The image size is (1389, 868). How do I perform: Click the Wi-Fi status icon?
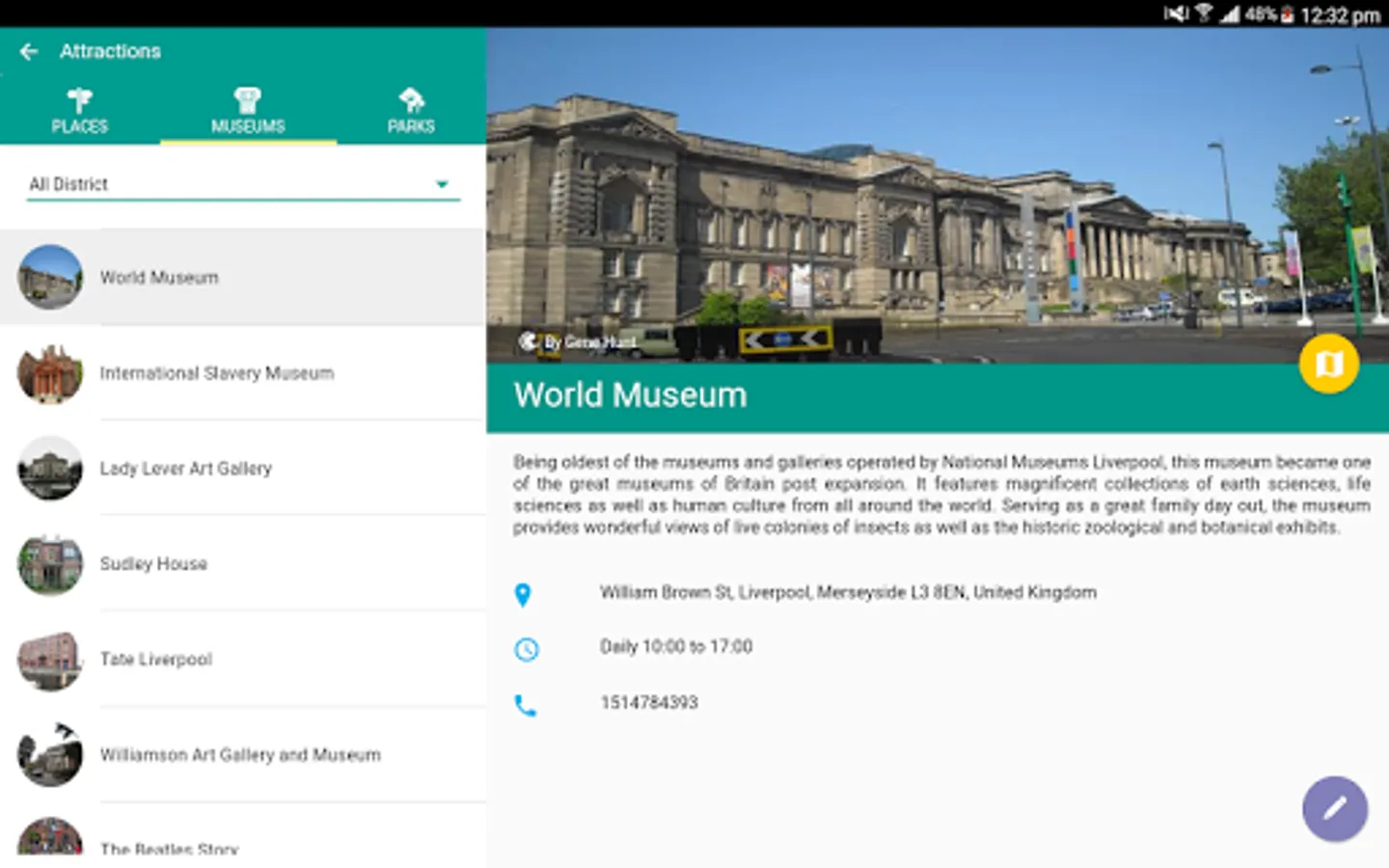click(x=1204, y=13)
